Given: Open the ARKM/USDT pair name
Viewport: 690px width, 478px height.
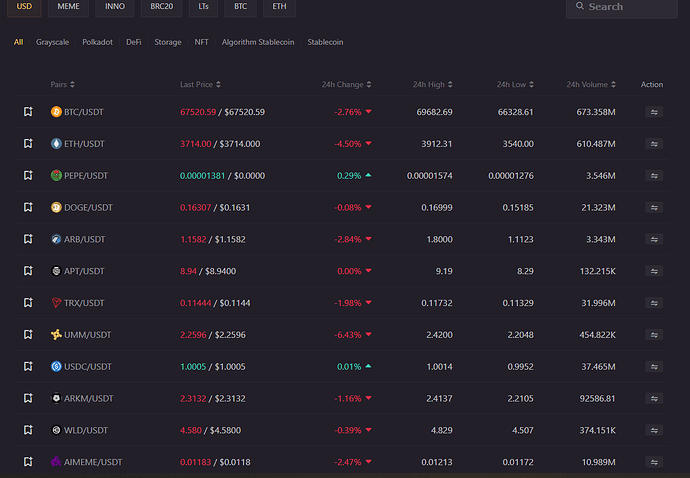Looking at the screenshot, I should click(x=88, y=398).
